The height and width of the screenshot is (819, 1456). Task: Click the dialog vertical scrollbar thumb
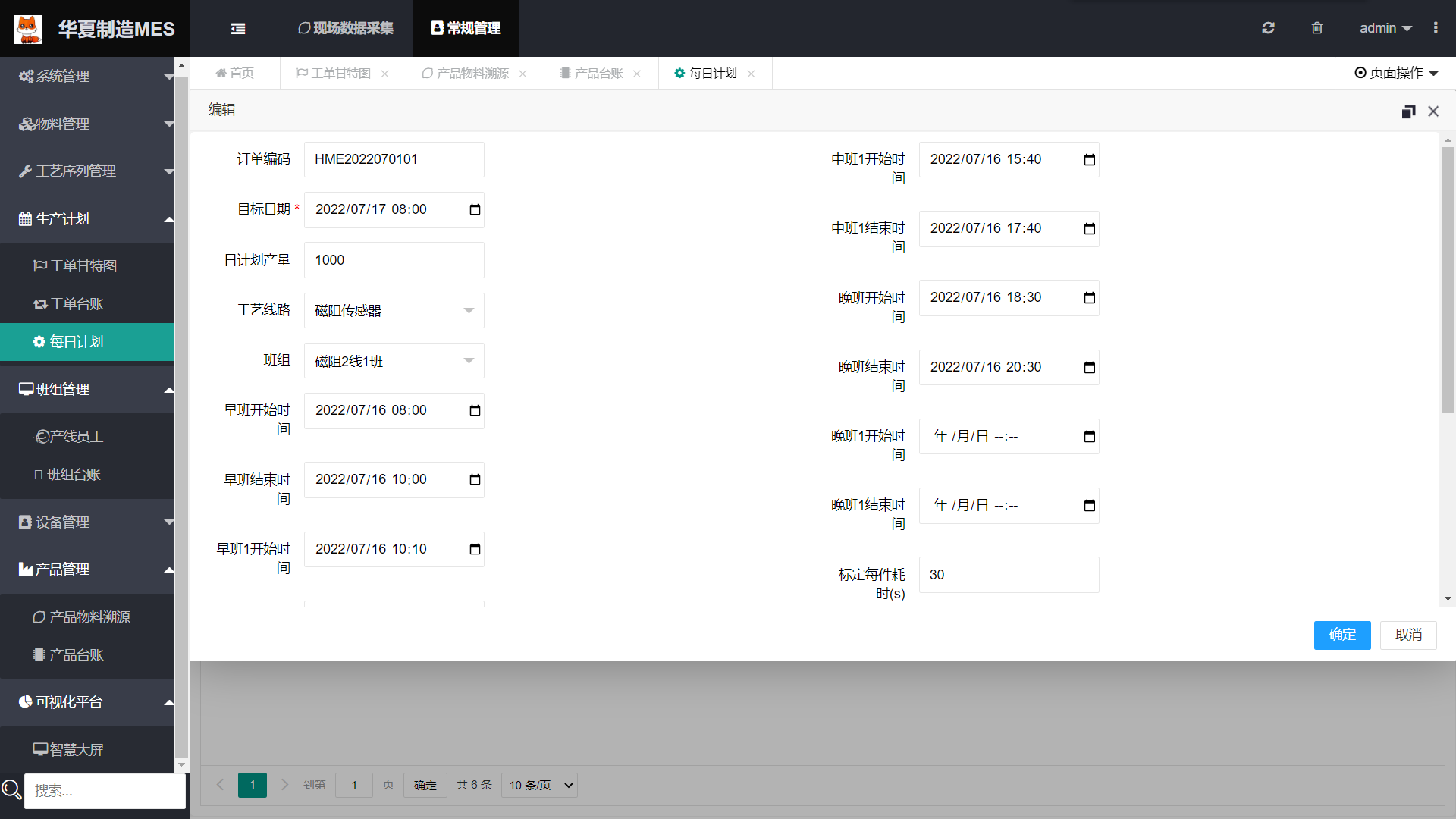(x=1448, y=280)
